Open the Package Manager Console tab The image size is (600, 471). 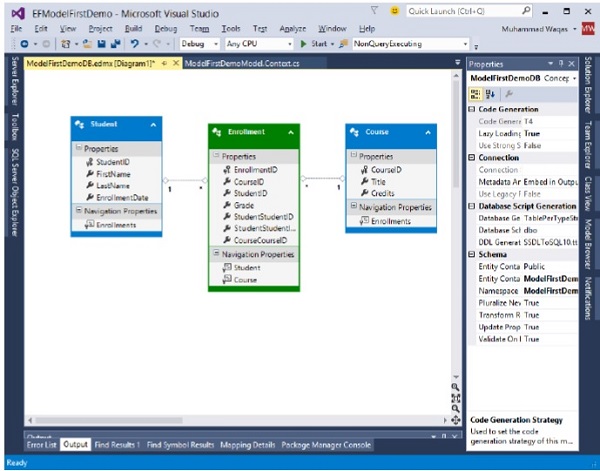point(327,444)
